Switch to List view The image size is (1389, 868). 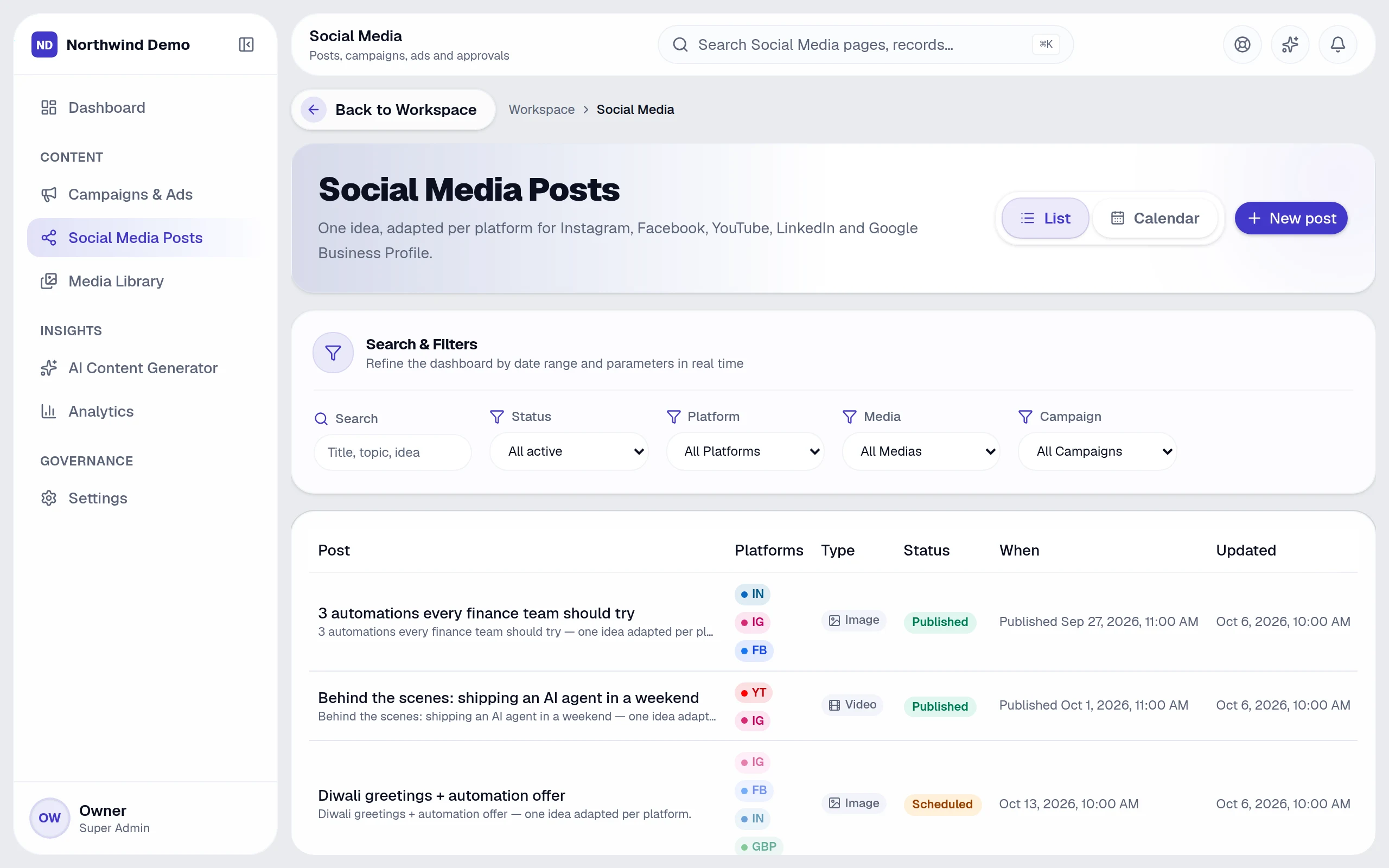tap(1045, 218)
